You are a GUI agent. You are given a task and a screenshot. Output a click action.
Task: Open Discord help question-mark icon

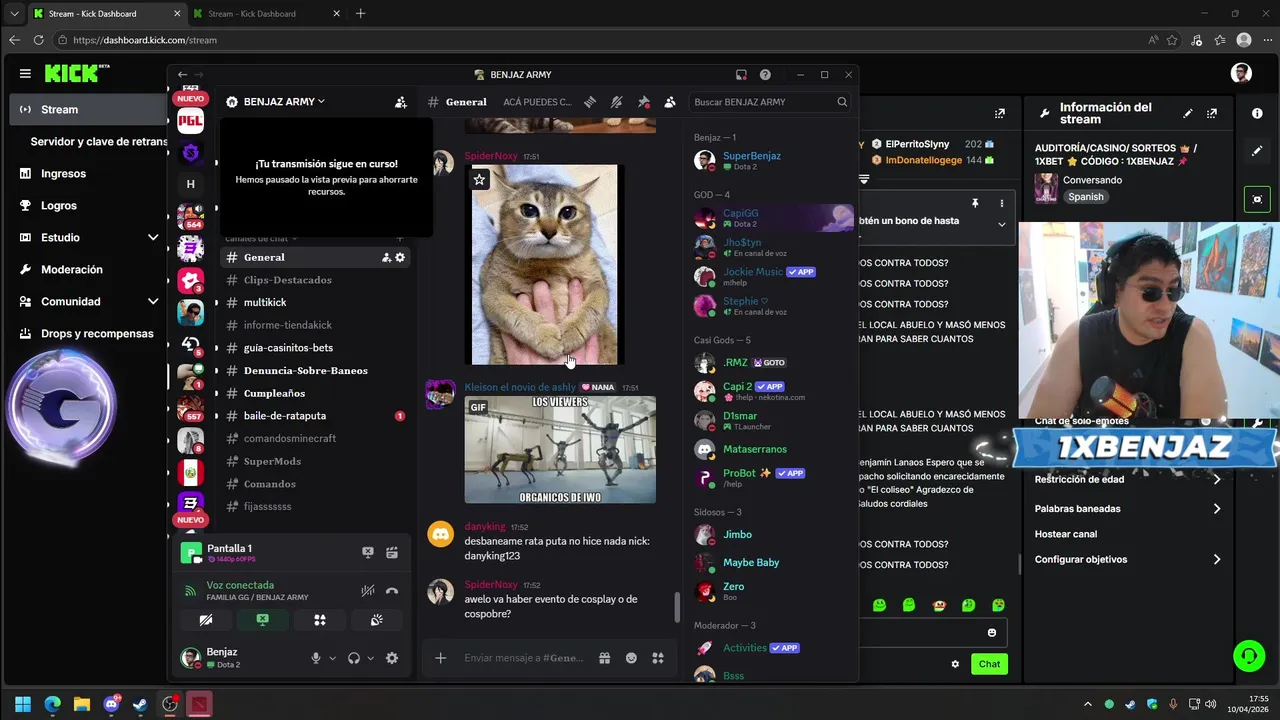pyautogui.click(x=765, y=75)
